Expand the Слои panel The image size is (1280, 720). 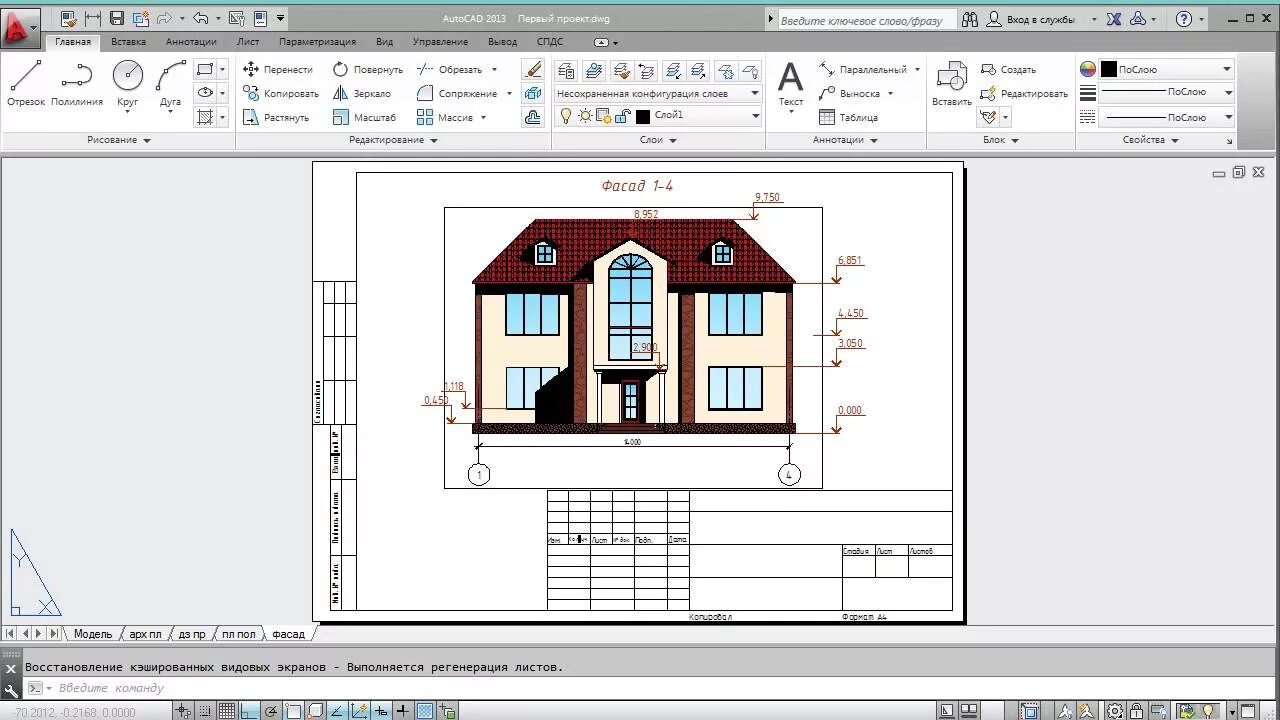[x=658, y=140]
